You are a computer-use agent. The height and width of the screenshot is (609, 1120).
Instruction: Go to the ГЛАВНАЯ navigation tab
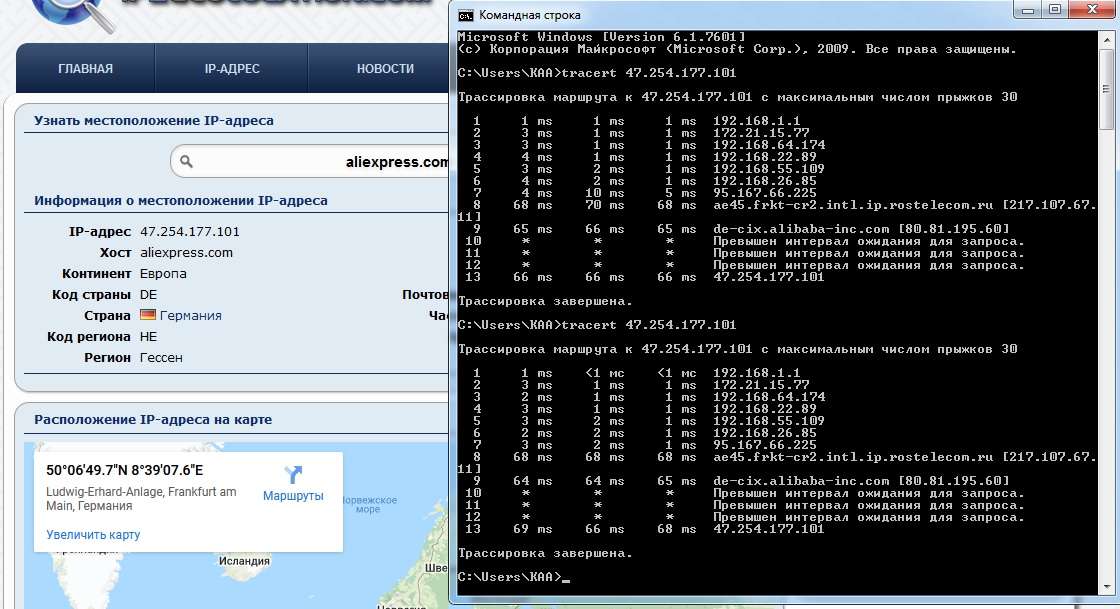[x=85, y=69]
